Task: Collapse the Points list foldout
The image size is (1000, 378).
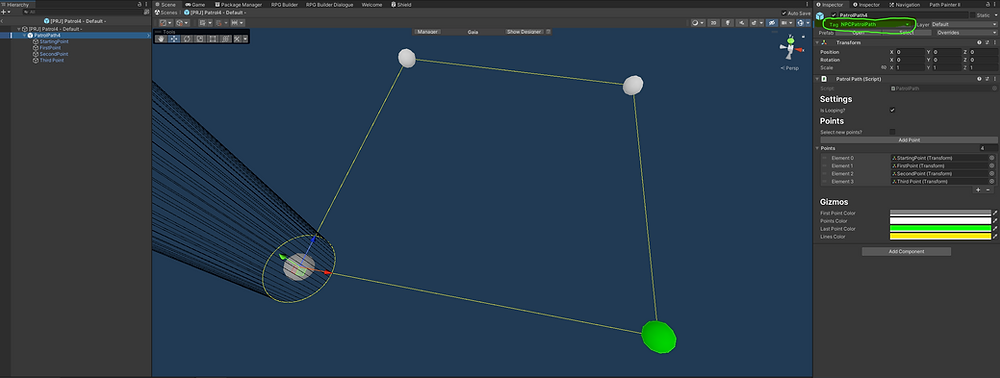Action: tap(817, 148)
